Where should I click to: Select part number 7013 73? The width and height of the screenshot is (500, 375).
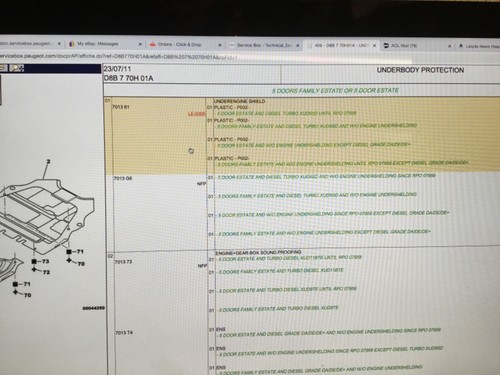coord(124,262)
